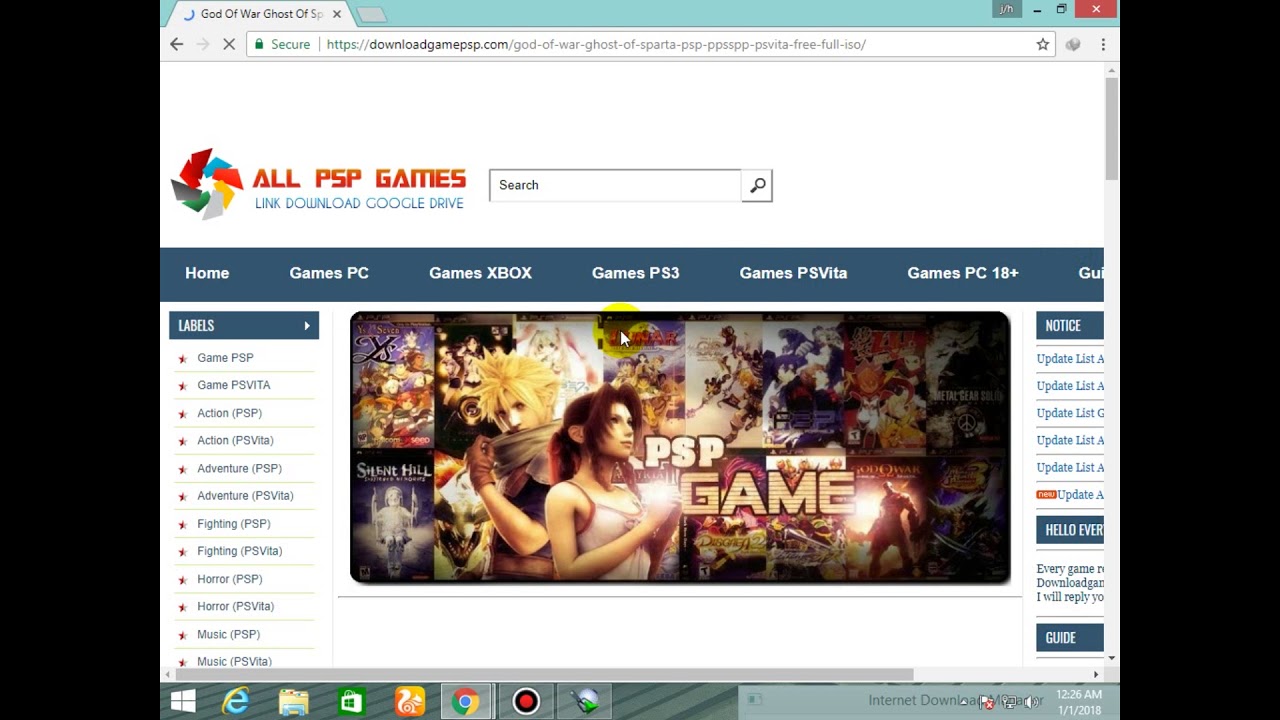Viewport: 1280px width, 720px height.
Task: Open Windows Store from the taskbar
Action: (x=351, y=702)
